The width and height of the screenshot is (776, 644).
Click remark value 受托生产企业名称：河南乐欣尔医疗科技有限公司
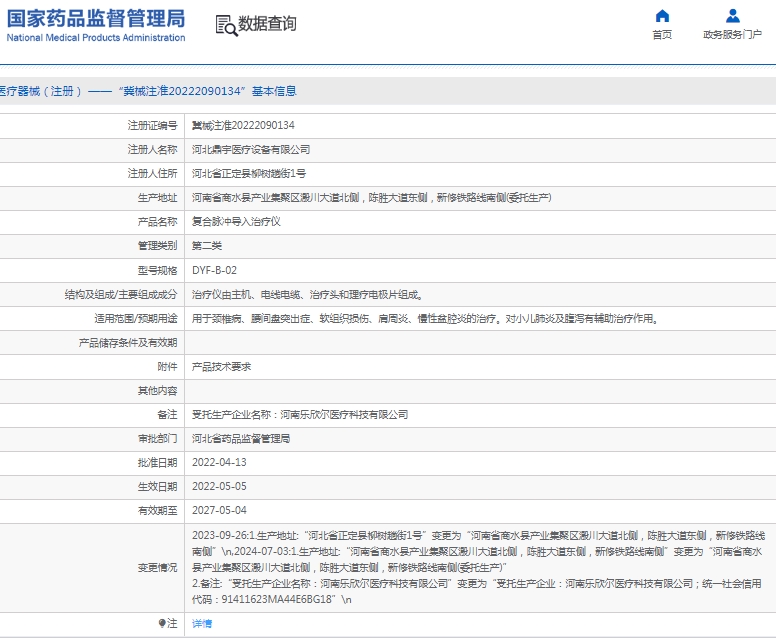point(300,415)
